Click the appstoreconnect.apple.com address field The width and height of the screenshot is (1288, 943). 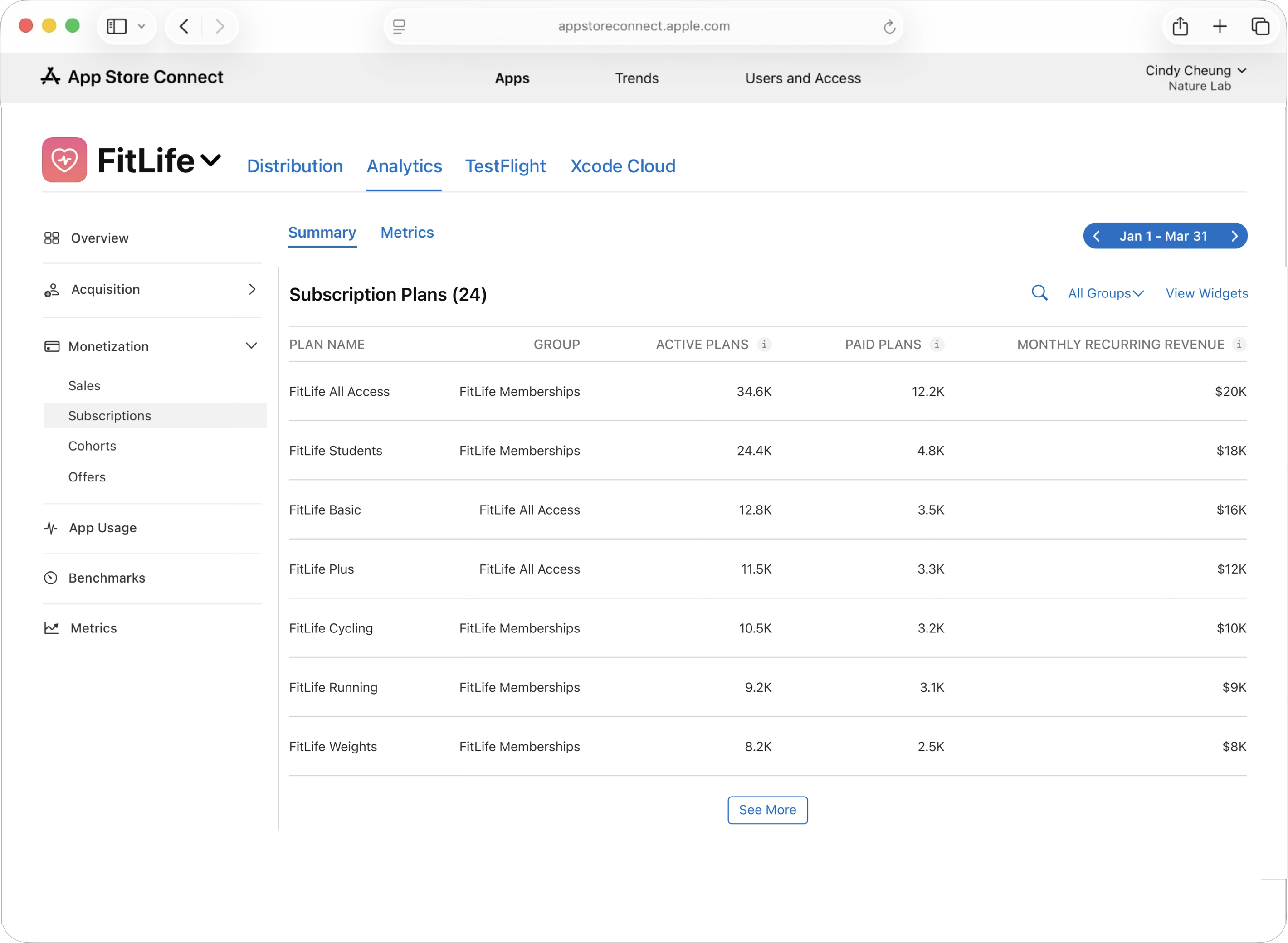(644, 26)
